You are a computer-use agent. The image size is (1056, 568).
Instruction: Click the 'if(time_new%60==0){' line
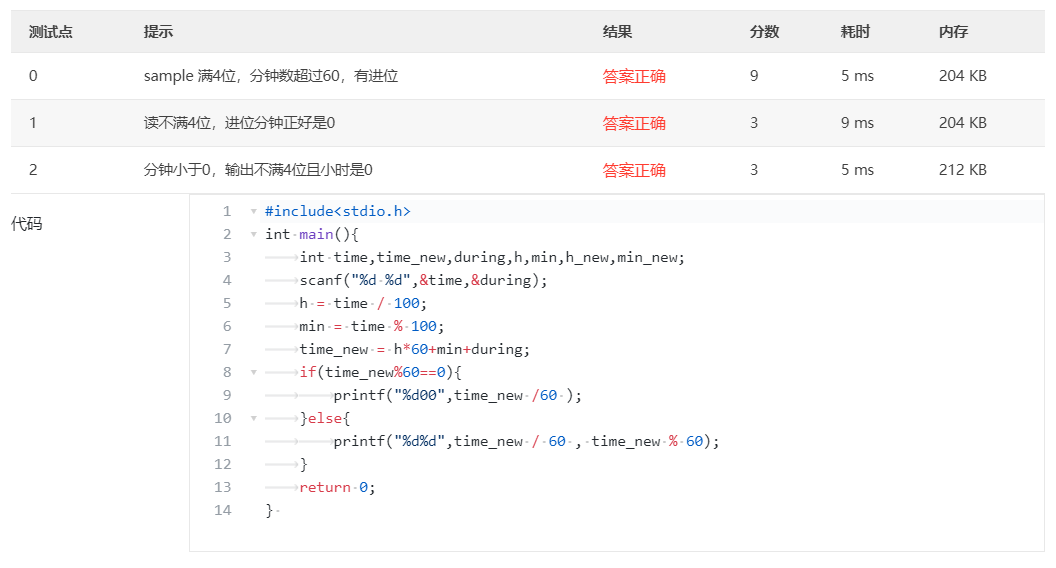point(381,372)
